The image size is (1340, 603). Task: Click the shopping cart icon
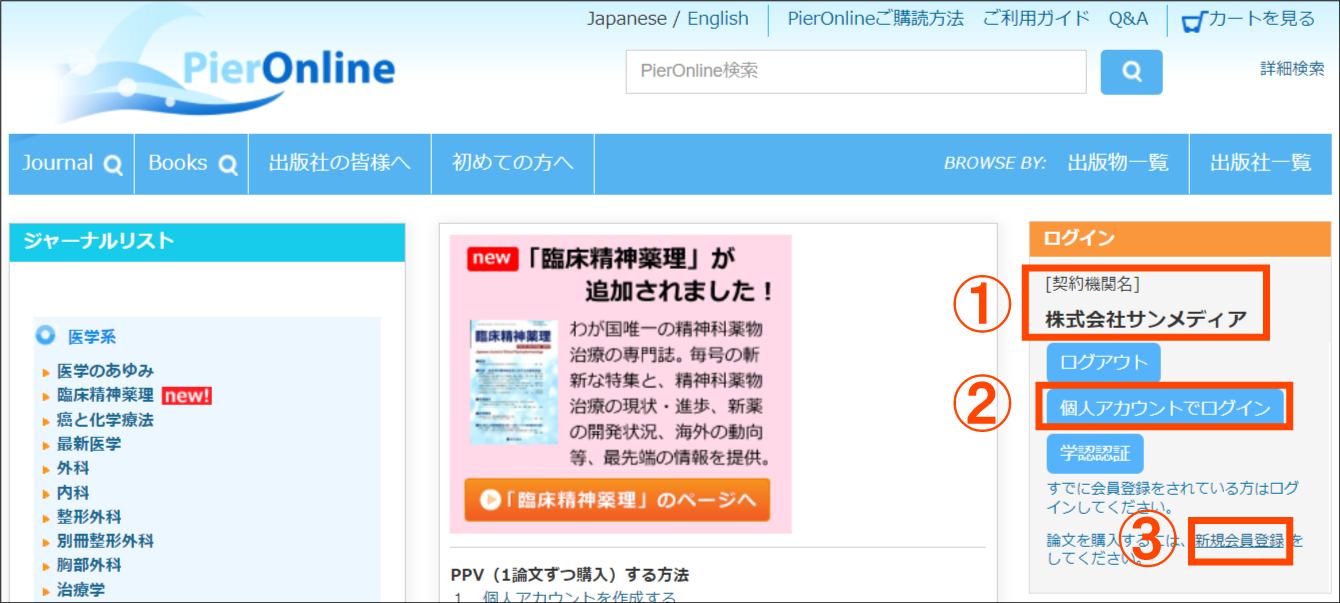pyautogui.click(x=1194, y=21)
